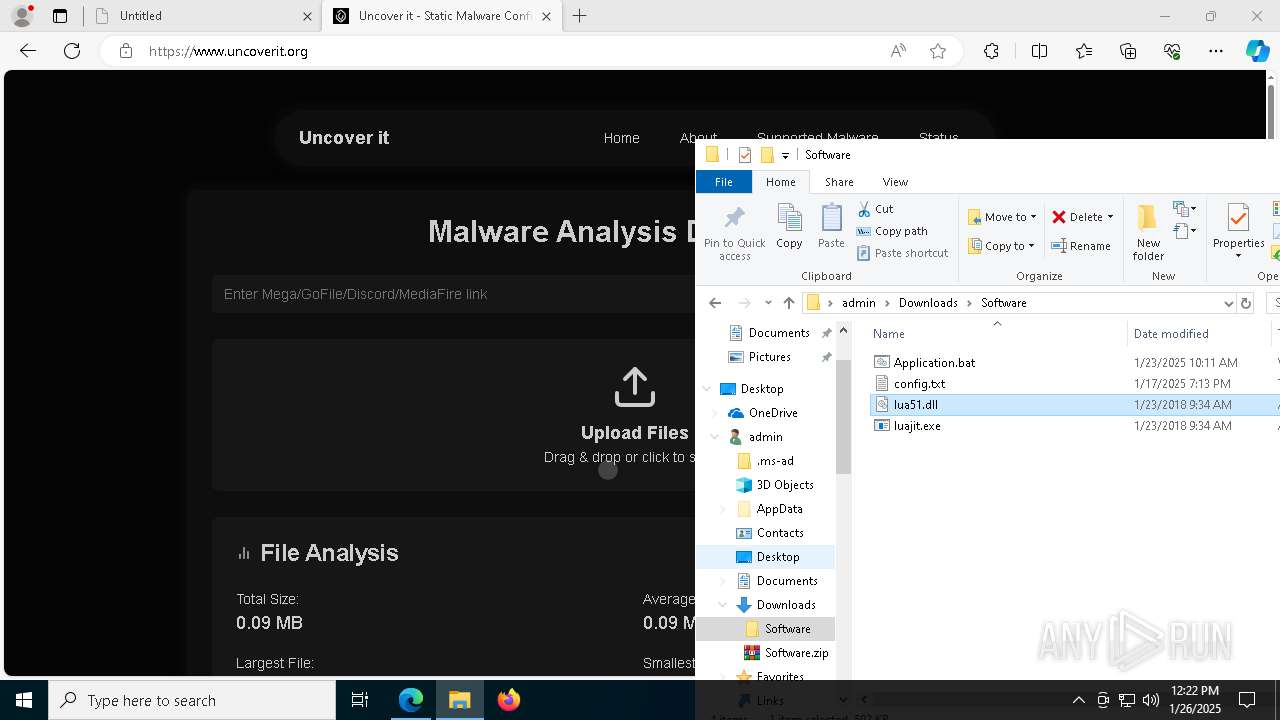1280x720 pixels.
Task: Select Software.zip in tree
Action: (796, 653)
